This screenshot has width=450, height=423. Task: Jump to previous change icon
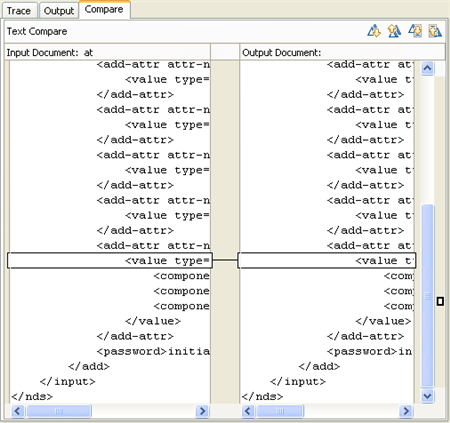[x=435, y=31]
